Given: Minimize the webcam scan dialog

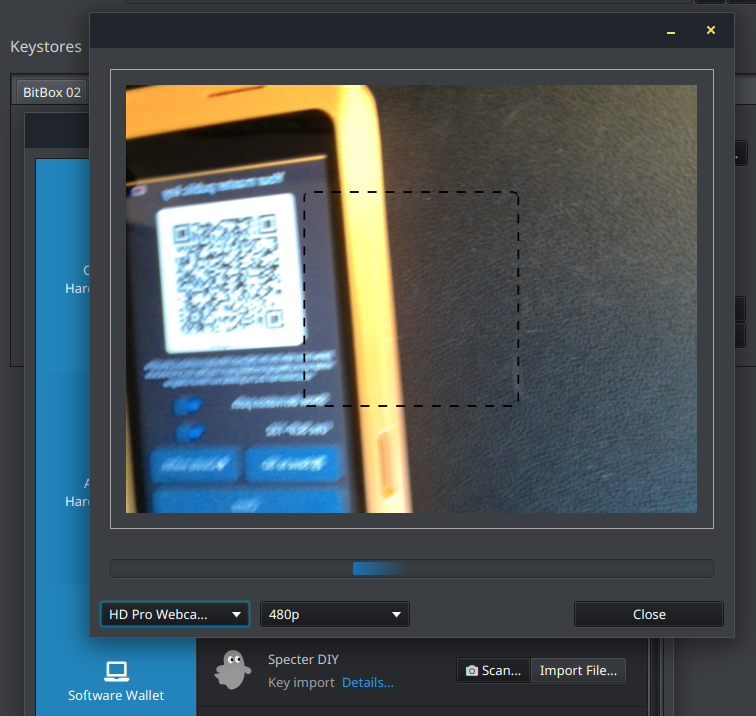Looking at the screenshot, I should [x=671, y=32].
